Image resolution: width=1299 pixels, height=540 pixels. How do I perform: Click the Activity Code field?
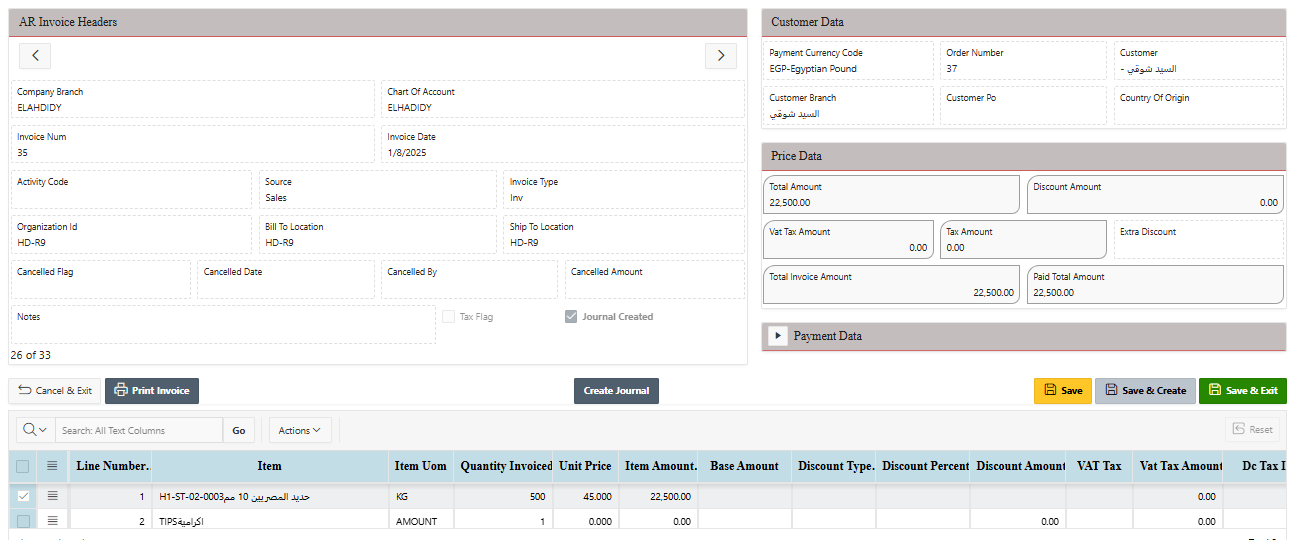click(x=131, y=189)
